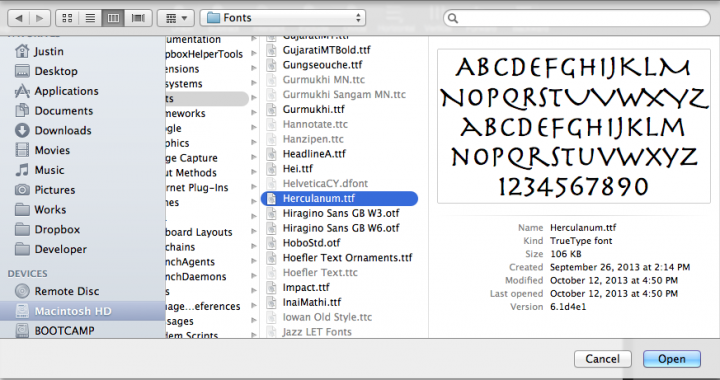Click the Impact.ttf file icon
This screenshot has height=380, width=720.
click(x=272, y=287)
